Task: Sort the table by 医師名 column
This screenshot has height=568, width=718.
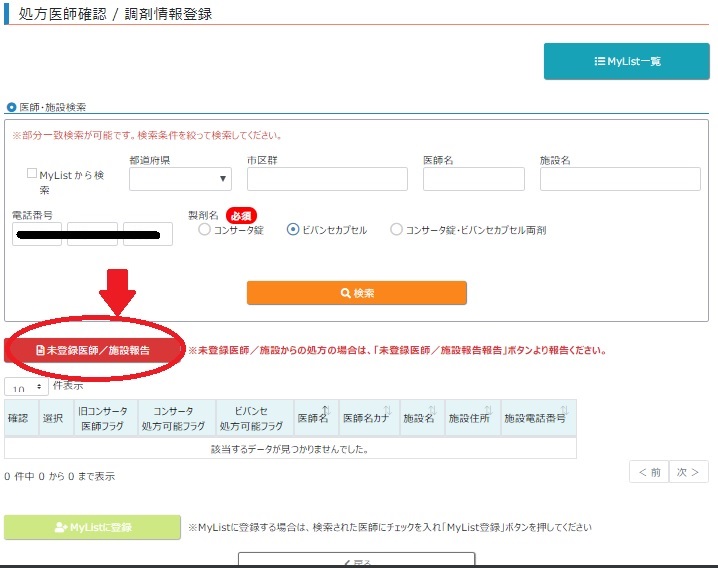Action: tap(312, 418)
